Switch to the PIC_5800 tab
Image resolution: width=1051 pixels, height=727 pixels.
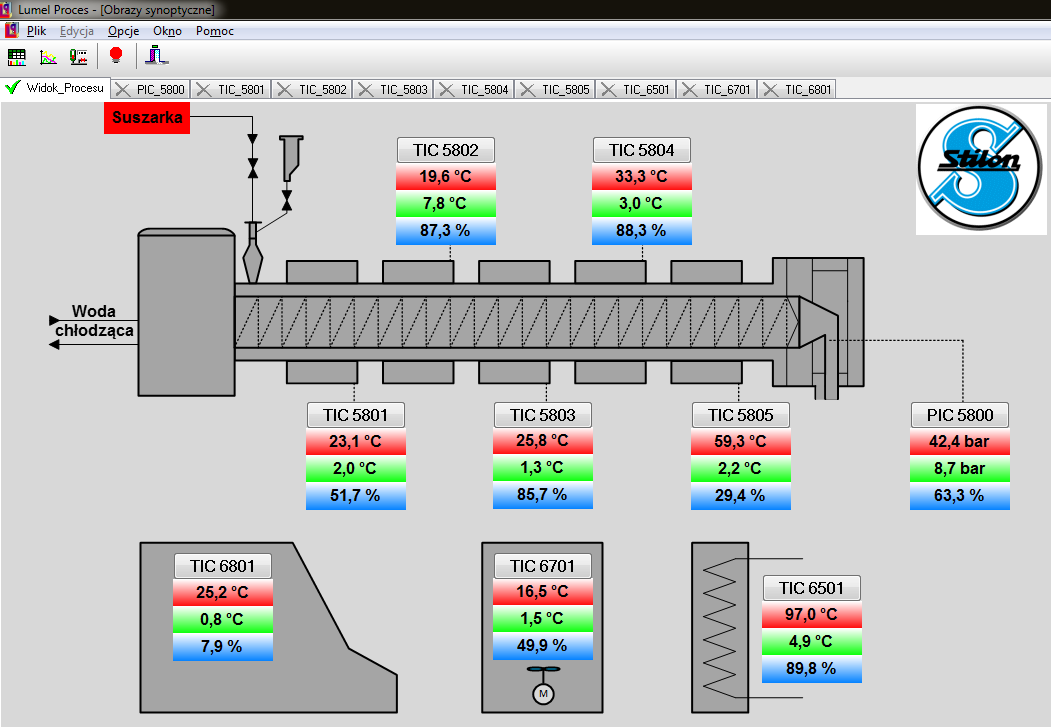(160, 89)
